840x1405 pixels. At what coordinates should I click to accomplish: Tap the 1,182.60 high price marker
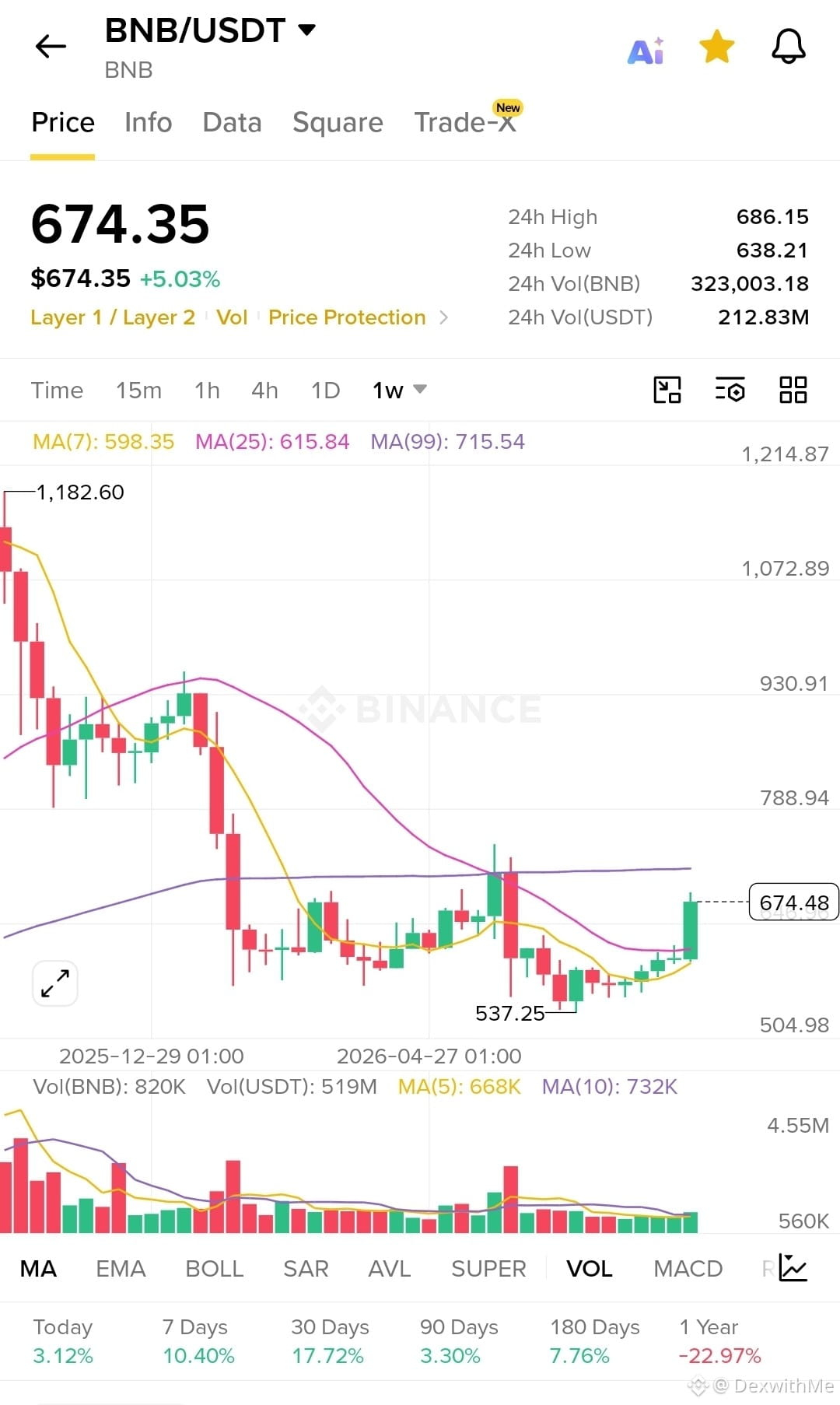coord(80,492)
